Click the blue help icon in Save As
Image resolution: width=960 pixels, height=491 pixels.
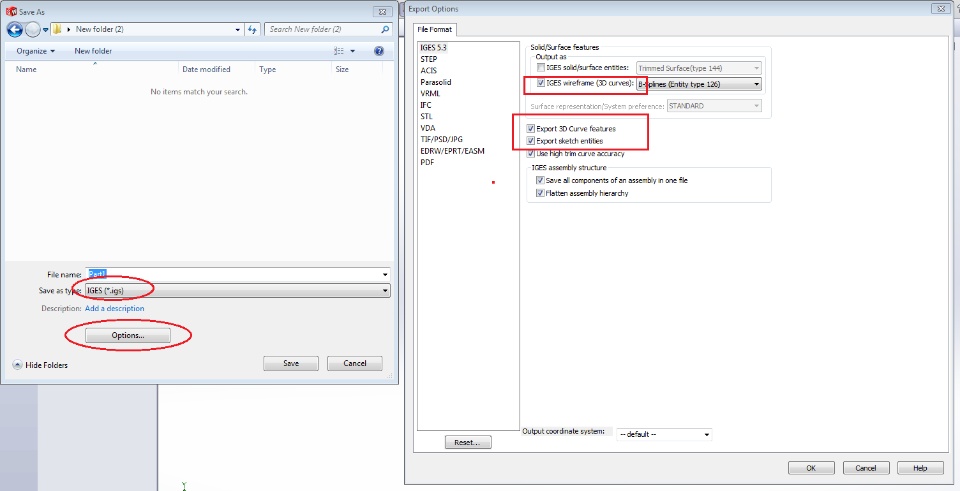379,51
